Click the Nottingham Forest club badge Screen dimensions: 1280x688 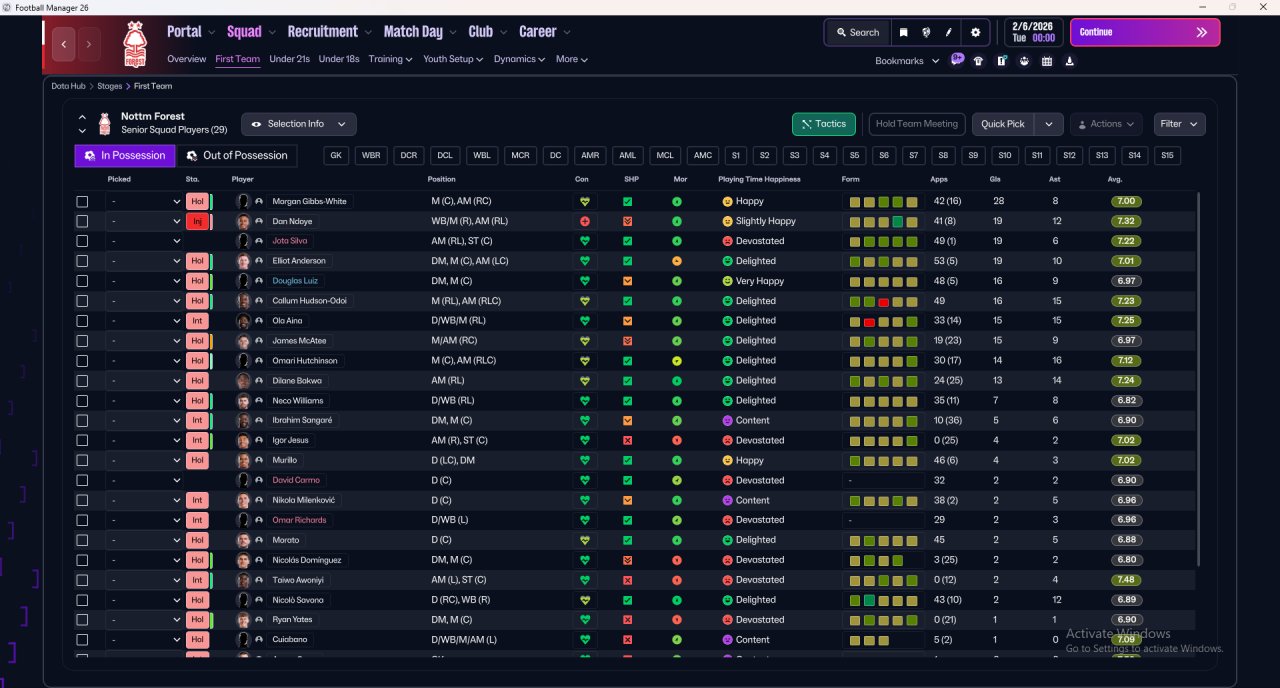pos(134,44)
